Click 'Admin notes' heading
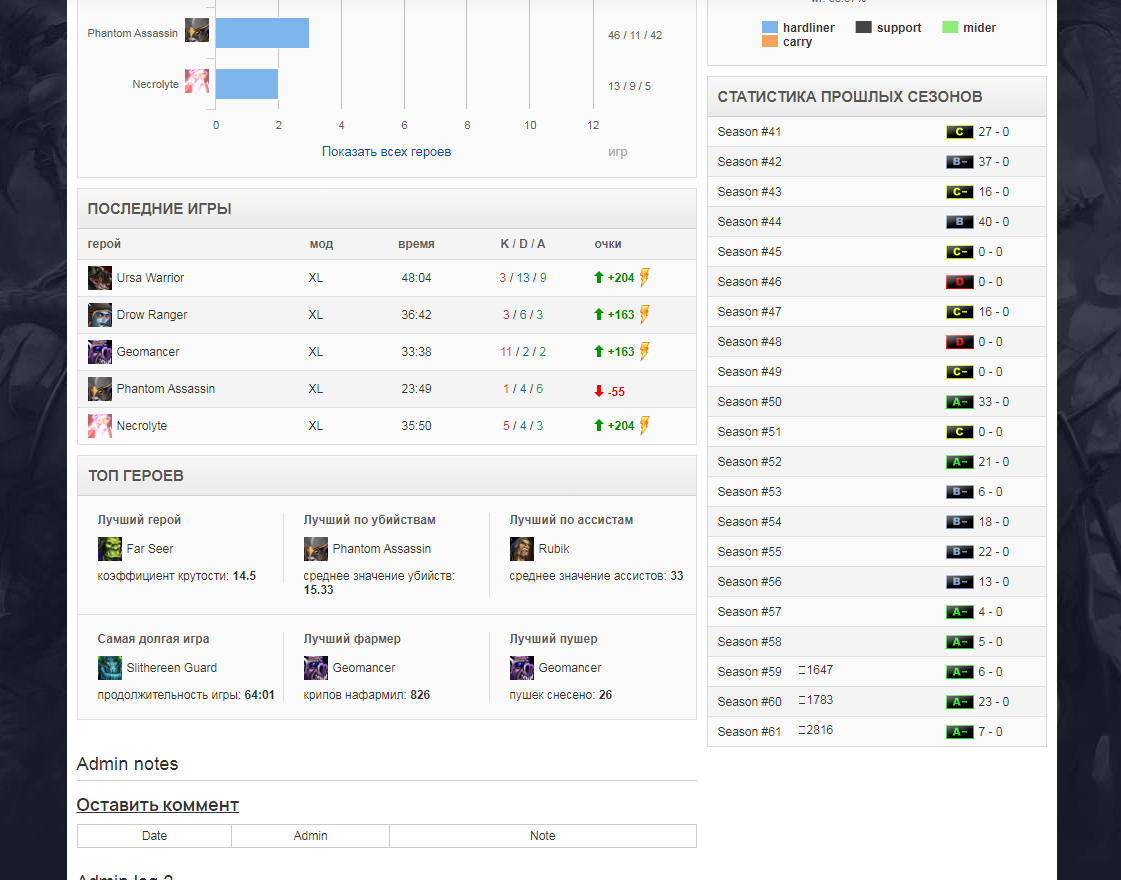 tap(127, 763)
